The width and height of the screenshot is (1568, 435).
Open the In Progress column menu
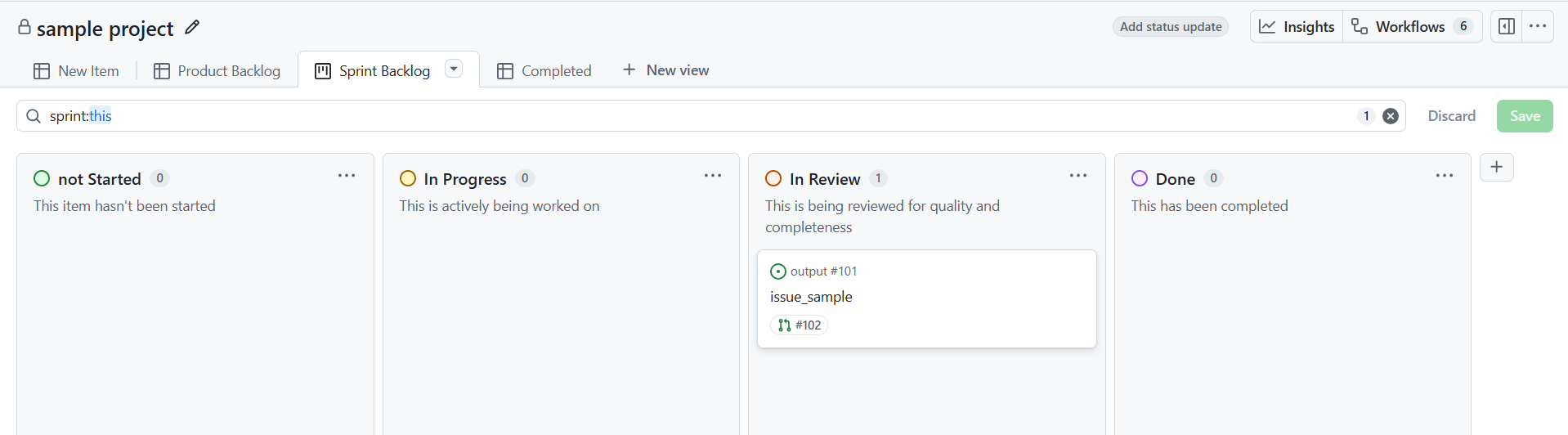pyautogui.click(x=713, y=176)
